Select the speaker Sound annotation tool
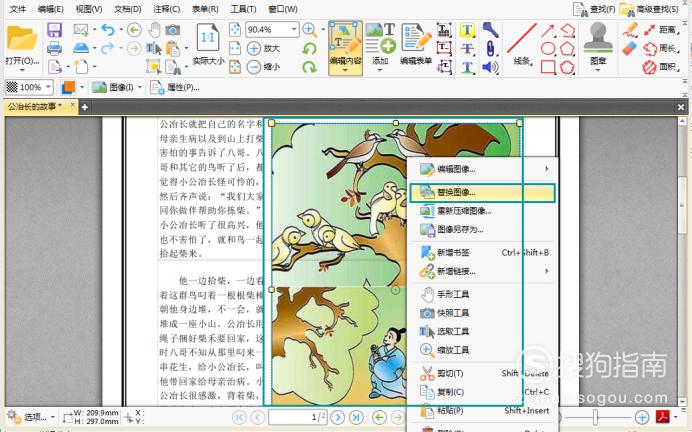692x432 pixels. click(490, 67)
